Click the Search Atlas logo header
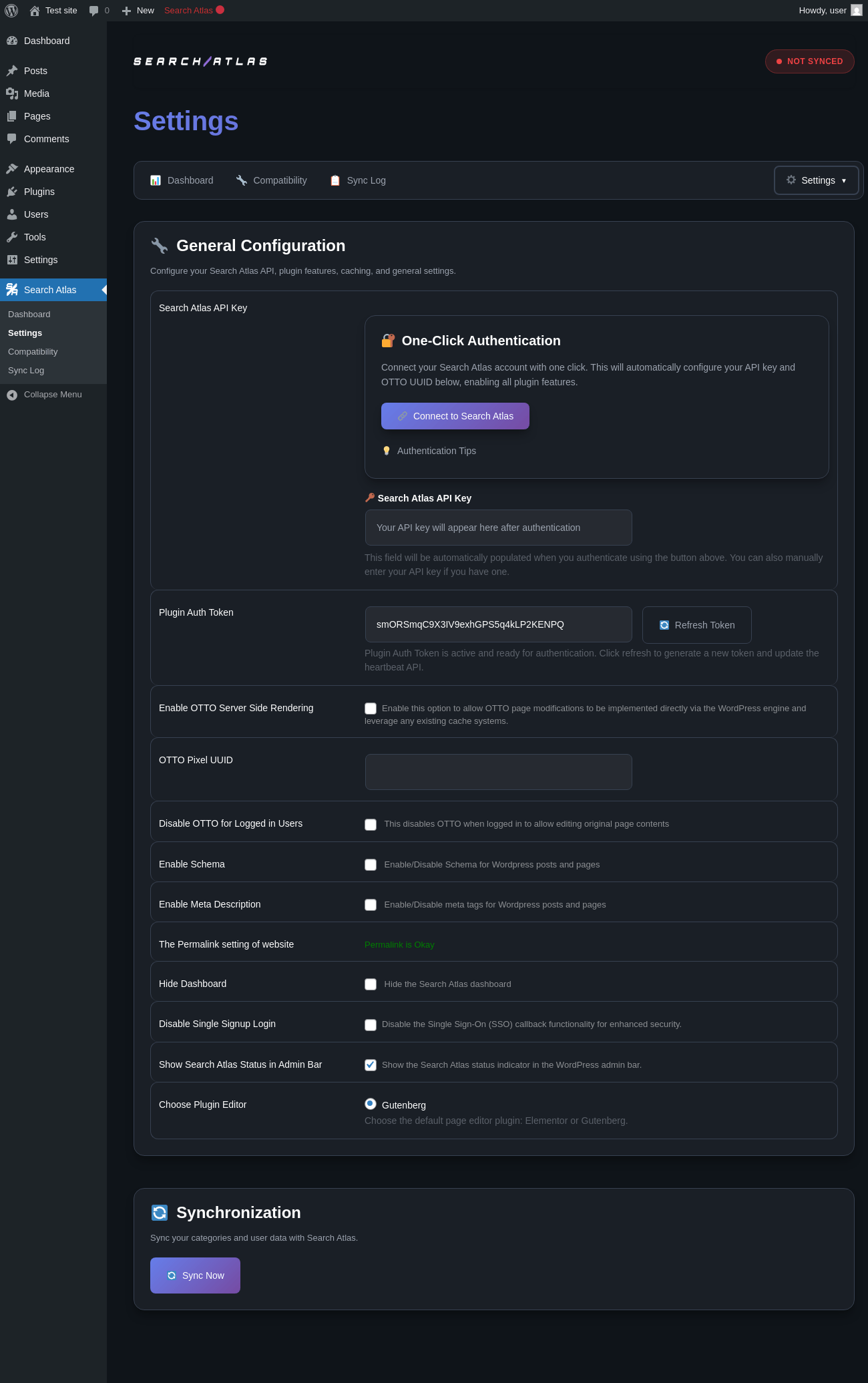Screen dimensions: 868x1383 tap(200, 61)
